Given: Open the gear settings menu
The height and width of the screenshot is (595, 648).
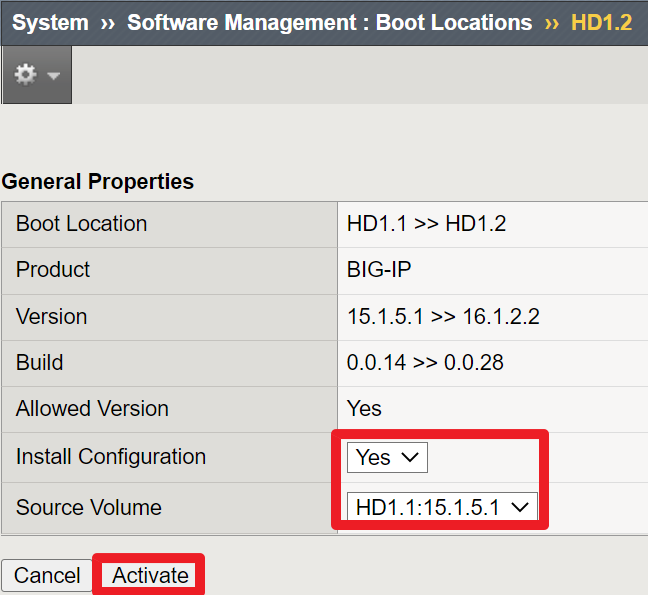Looking at the screenshot, I should click(x=37, y=75).
